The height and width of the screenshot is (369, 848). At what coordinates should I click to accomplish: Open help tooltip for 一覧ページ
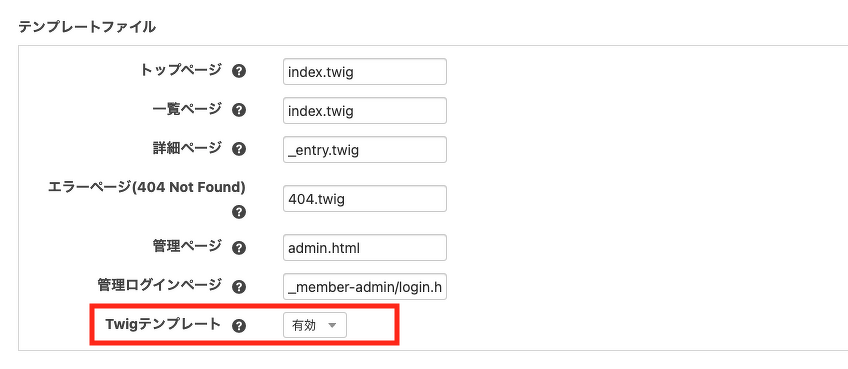coord(238,110)
